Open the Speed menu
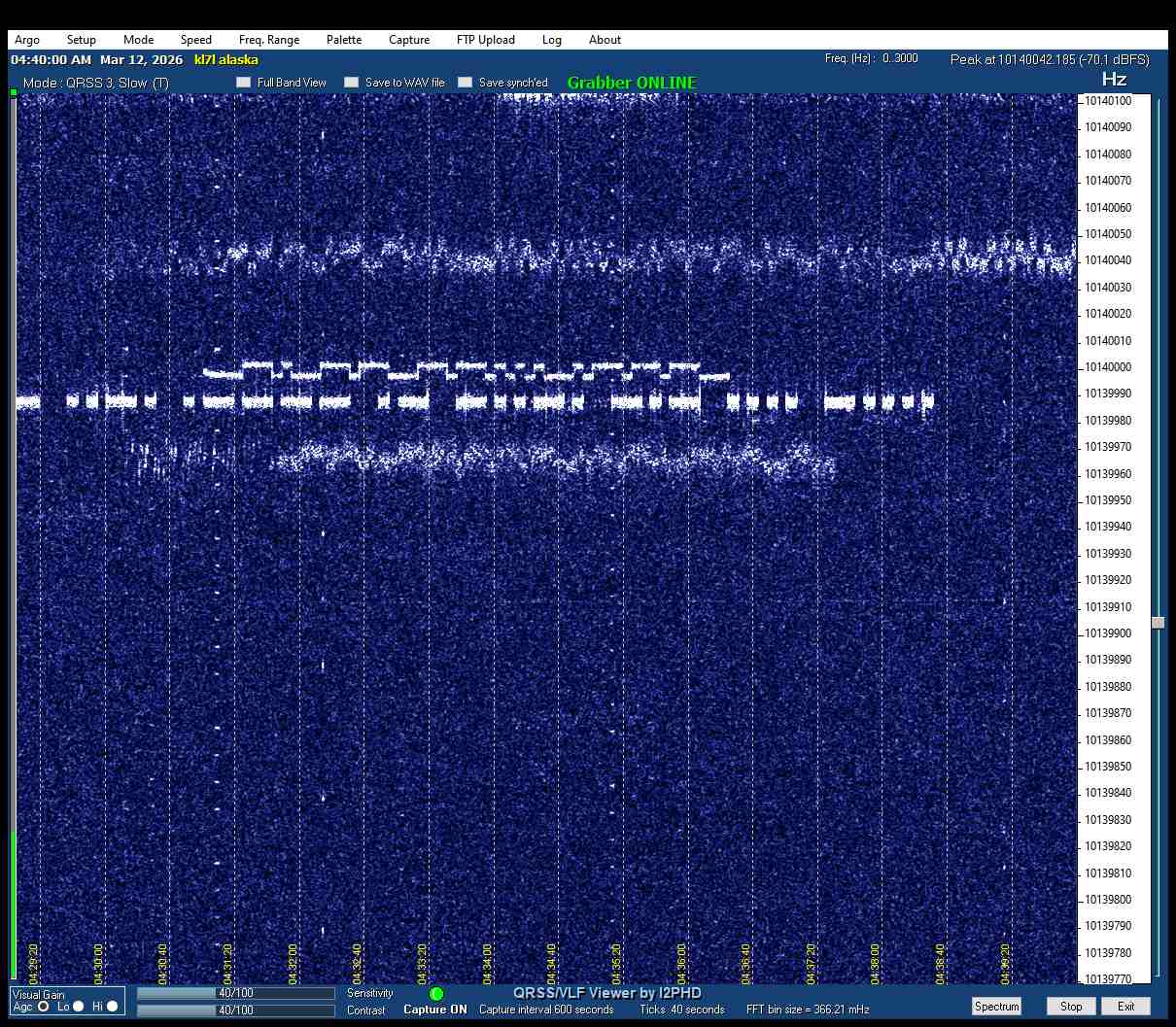The width and height of the screenshot is (1176, 1027). [195, 40]
